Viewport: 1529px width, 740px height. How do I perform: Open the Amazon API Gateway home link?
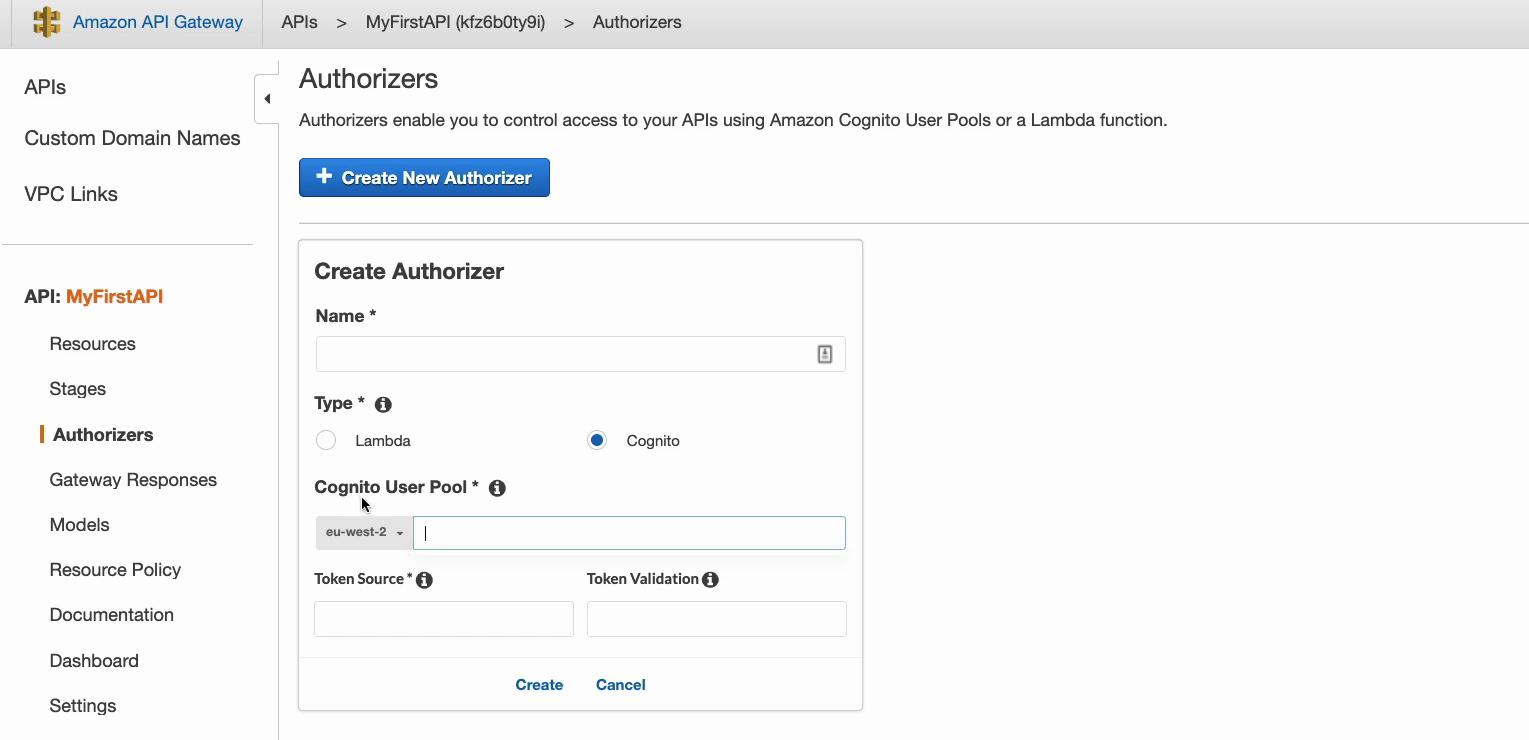(x=158, y=22)
